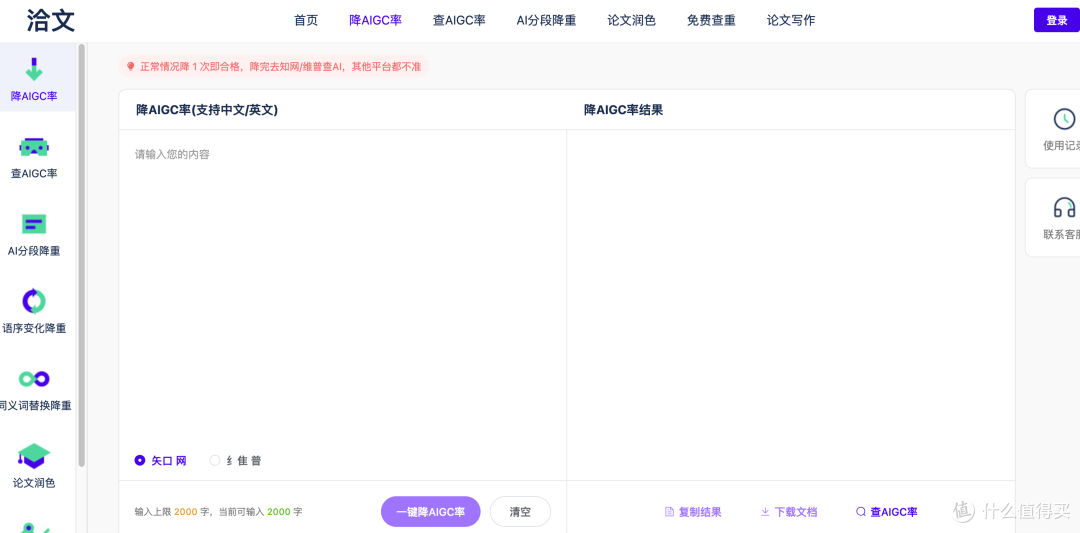Open the 查AIGC率 robot icon in sidebar

tap(34, 147)
